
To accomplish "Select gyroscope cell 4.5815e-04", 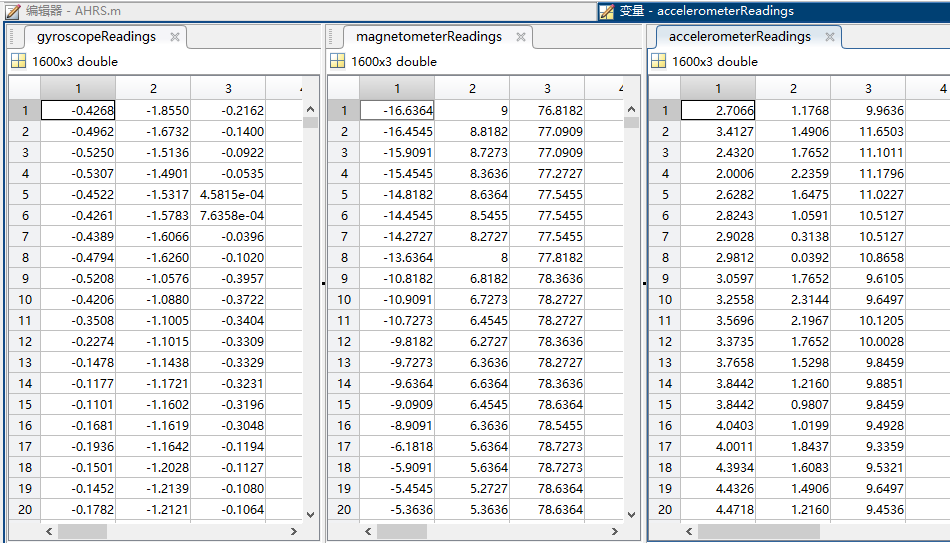I will (228, 195).
